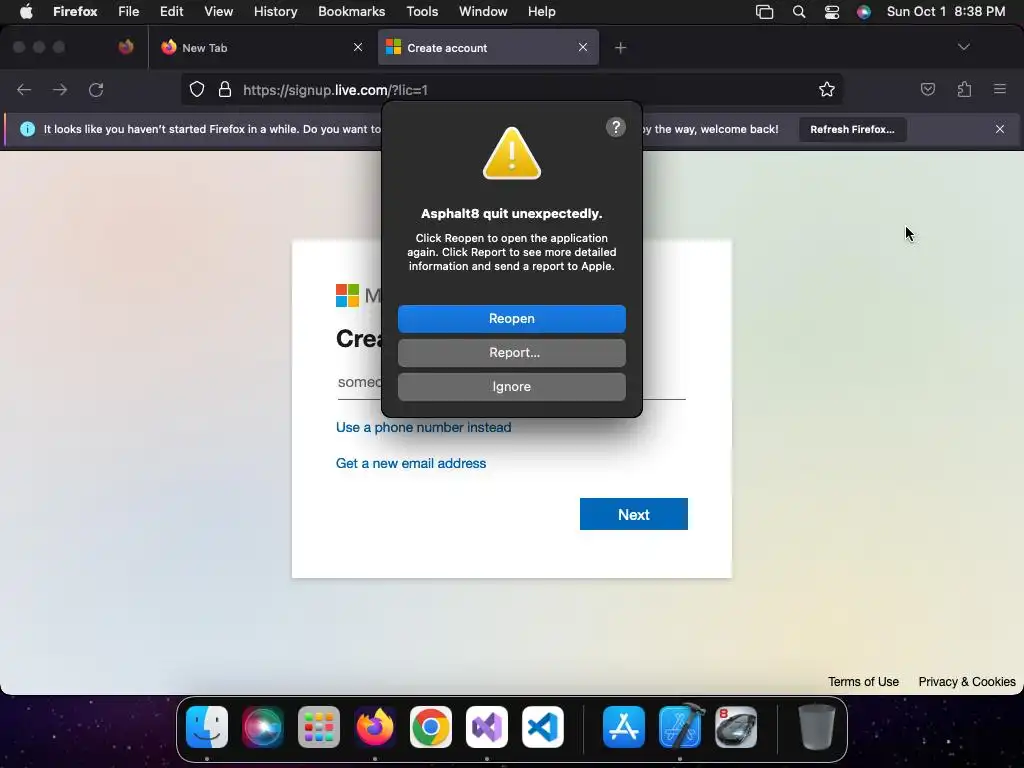Image resolution: width=1024 pixels, height=768 pixels.
Task: Click Refresh Firefox... button
Action: pyautogui.click(x=852, y=129)
